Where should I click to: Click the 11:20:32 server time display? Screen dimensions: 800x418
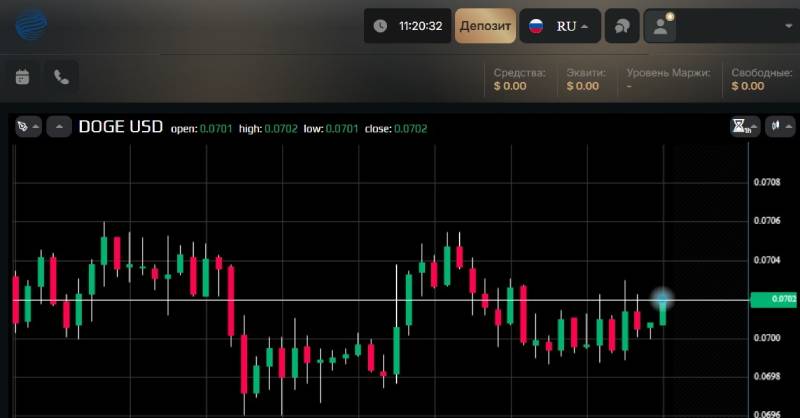pos(420,26)
